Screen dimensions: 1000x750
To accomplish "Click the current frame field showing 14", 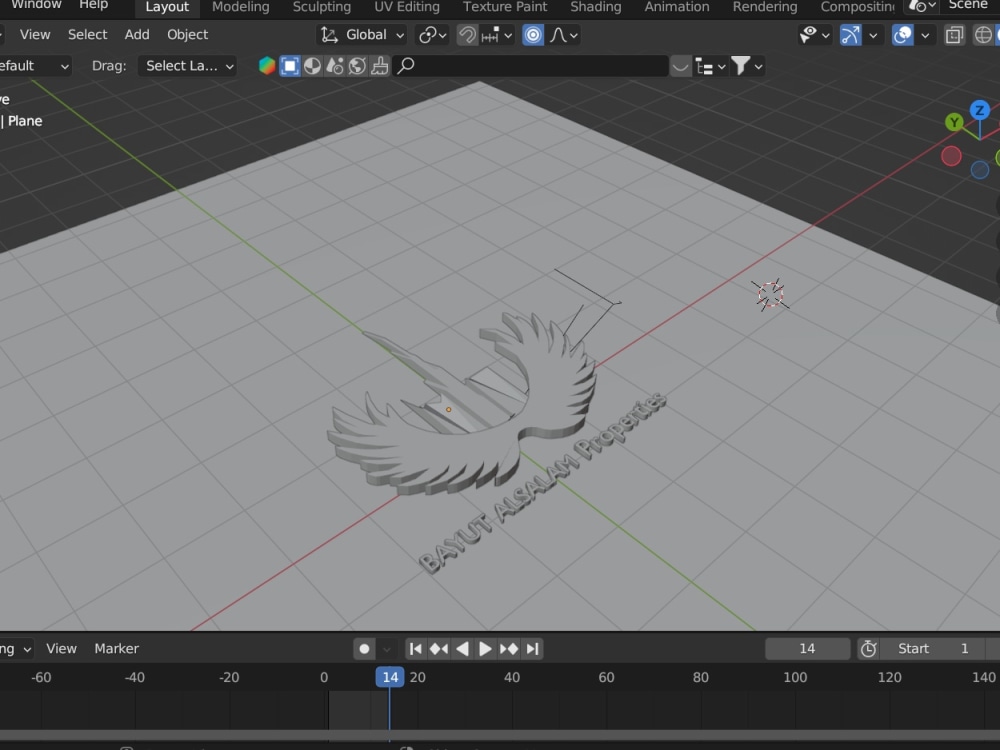I will [808, 648].
